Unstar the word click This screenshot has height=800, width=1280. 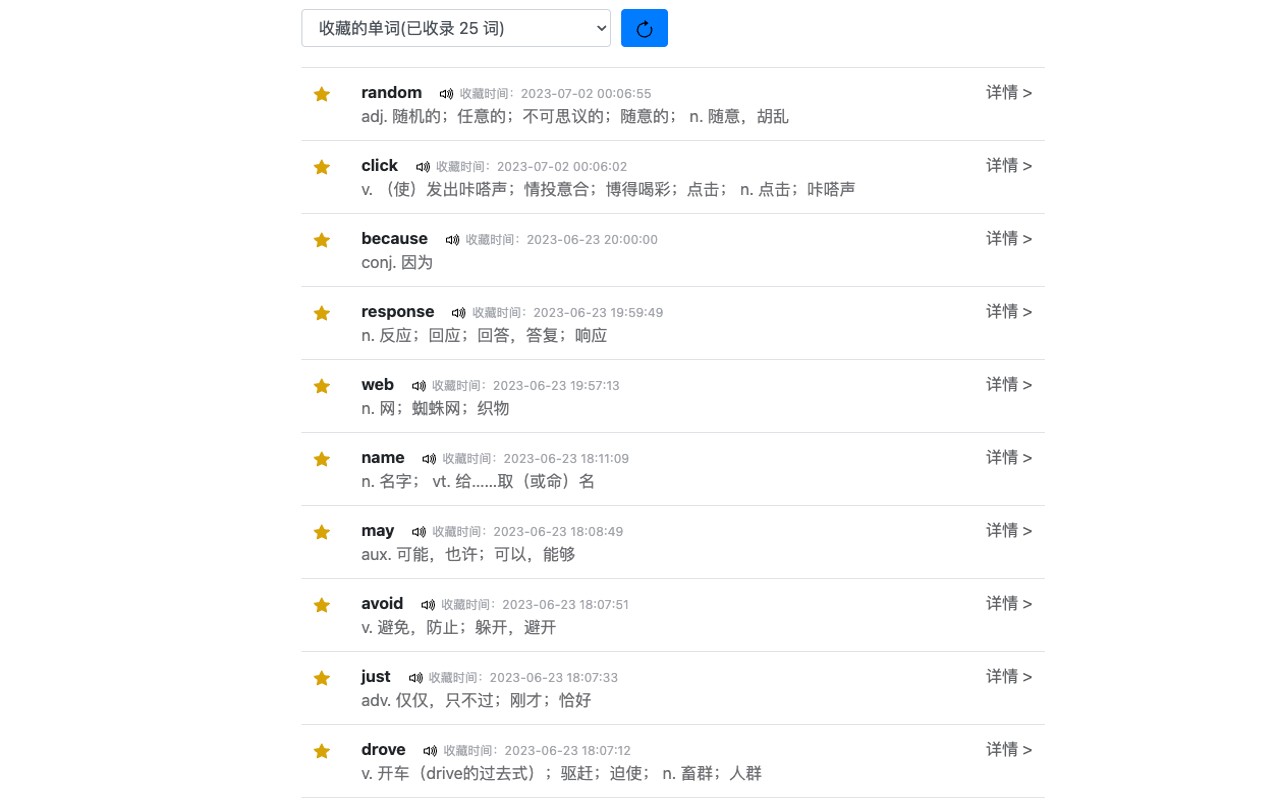pyautogui.click(x=322, y=167)
